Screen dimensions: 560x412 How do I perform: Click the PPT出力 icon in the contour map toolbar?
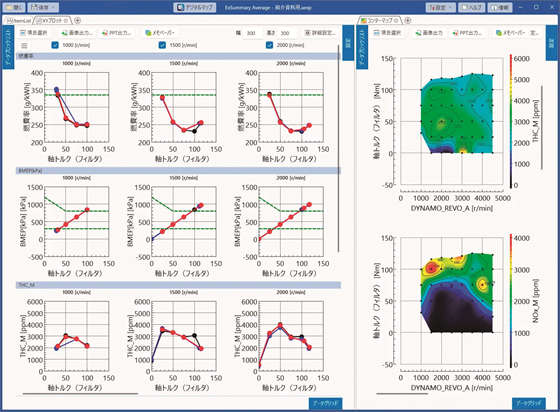[x=456, y=33]
